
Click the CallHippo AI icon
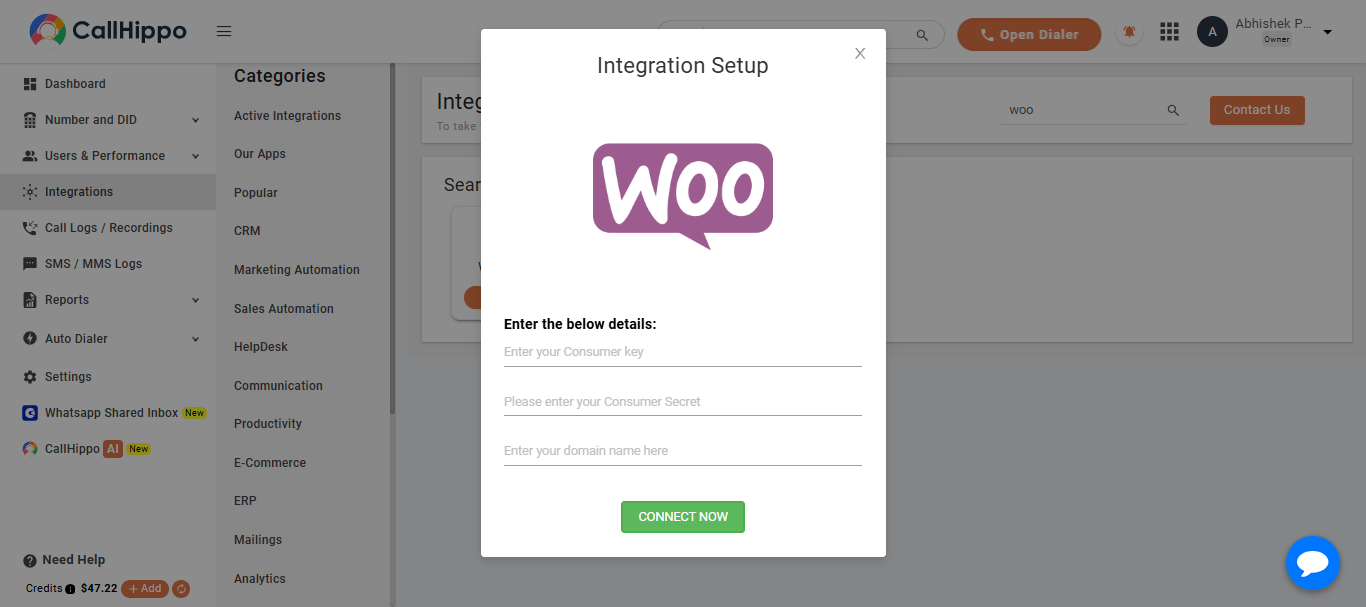click(30, 449)
